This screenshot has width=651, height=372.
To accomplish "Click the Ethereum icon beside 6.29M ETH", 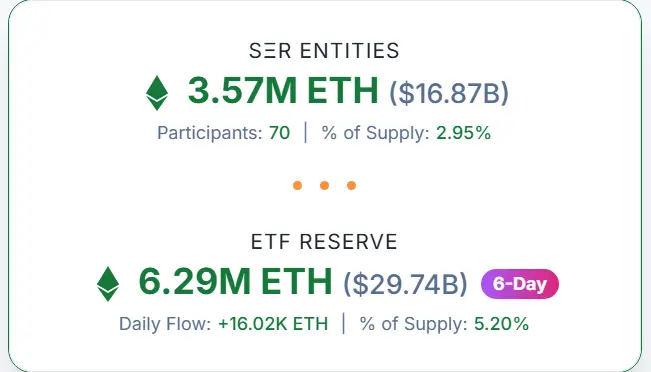I will click(x=108, y=284).
